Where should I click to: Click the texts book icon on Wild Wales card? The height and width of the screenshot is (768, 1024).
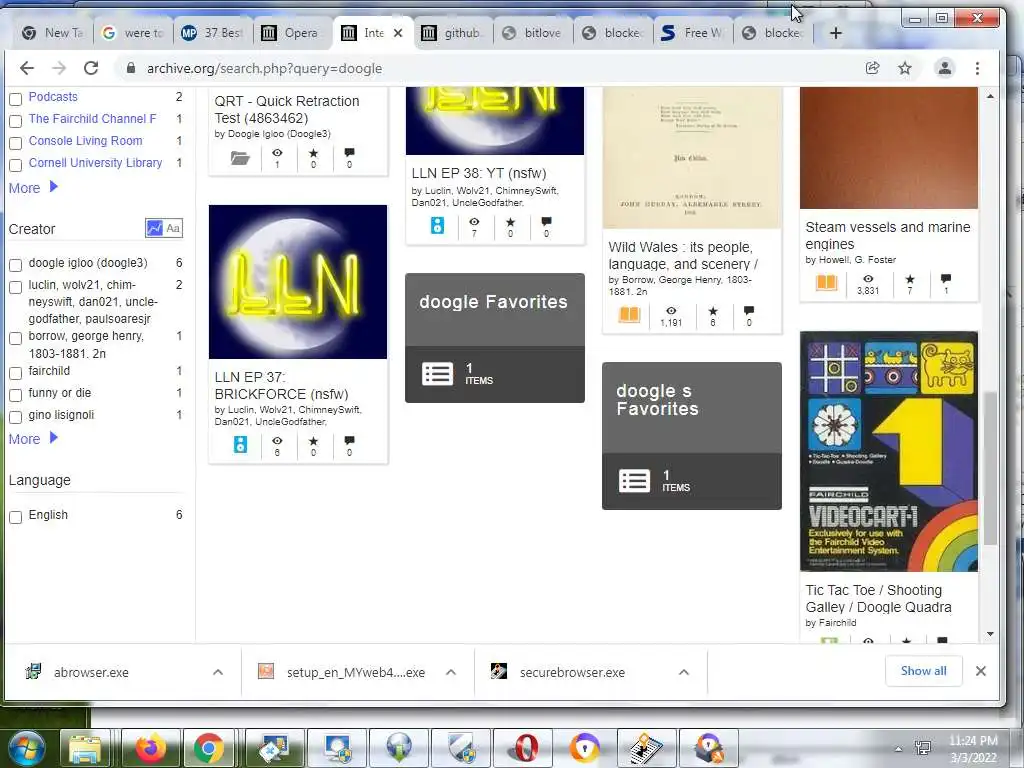coord(629,315)
